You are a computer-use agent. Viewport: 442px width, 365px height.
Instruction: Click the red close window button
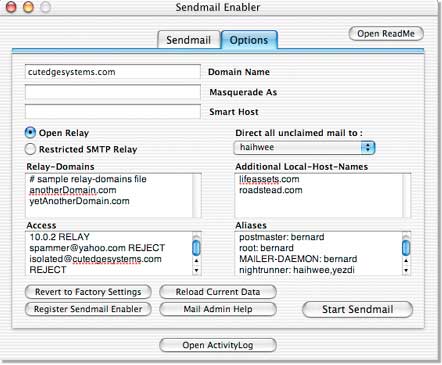click(11, 7)
